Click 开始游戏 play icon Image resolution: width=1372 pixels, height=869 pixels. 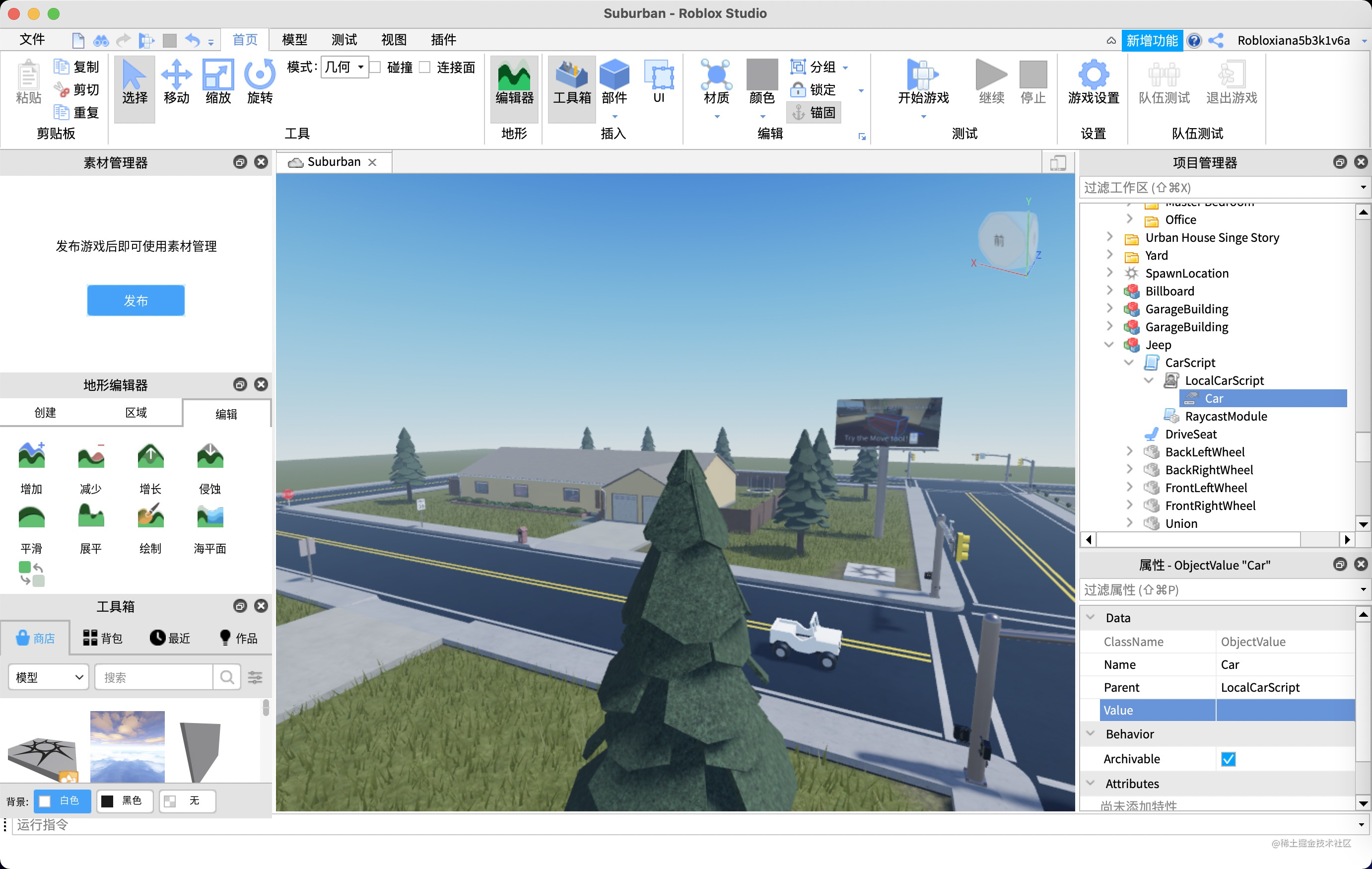tap(923, 74)
